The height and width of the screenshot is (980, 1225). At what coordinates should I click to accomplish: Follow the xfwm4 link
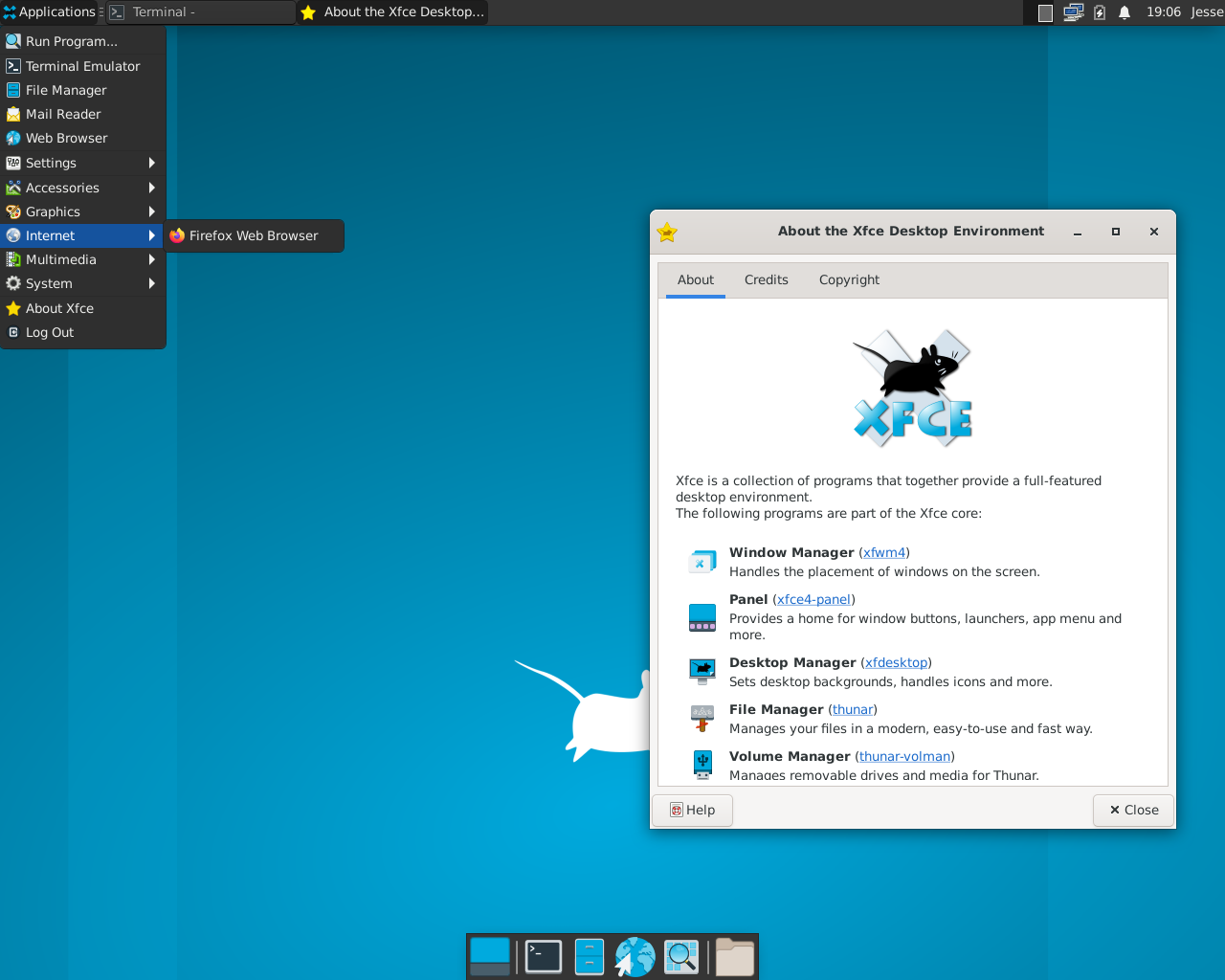point(884,552)
